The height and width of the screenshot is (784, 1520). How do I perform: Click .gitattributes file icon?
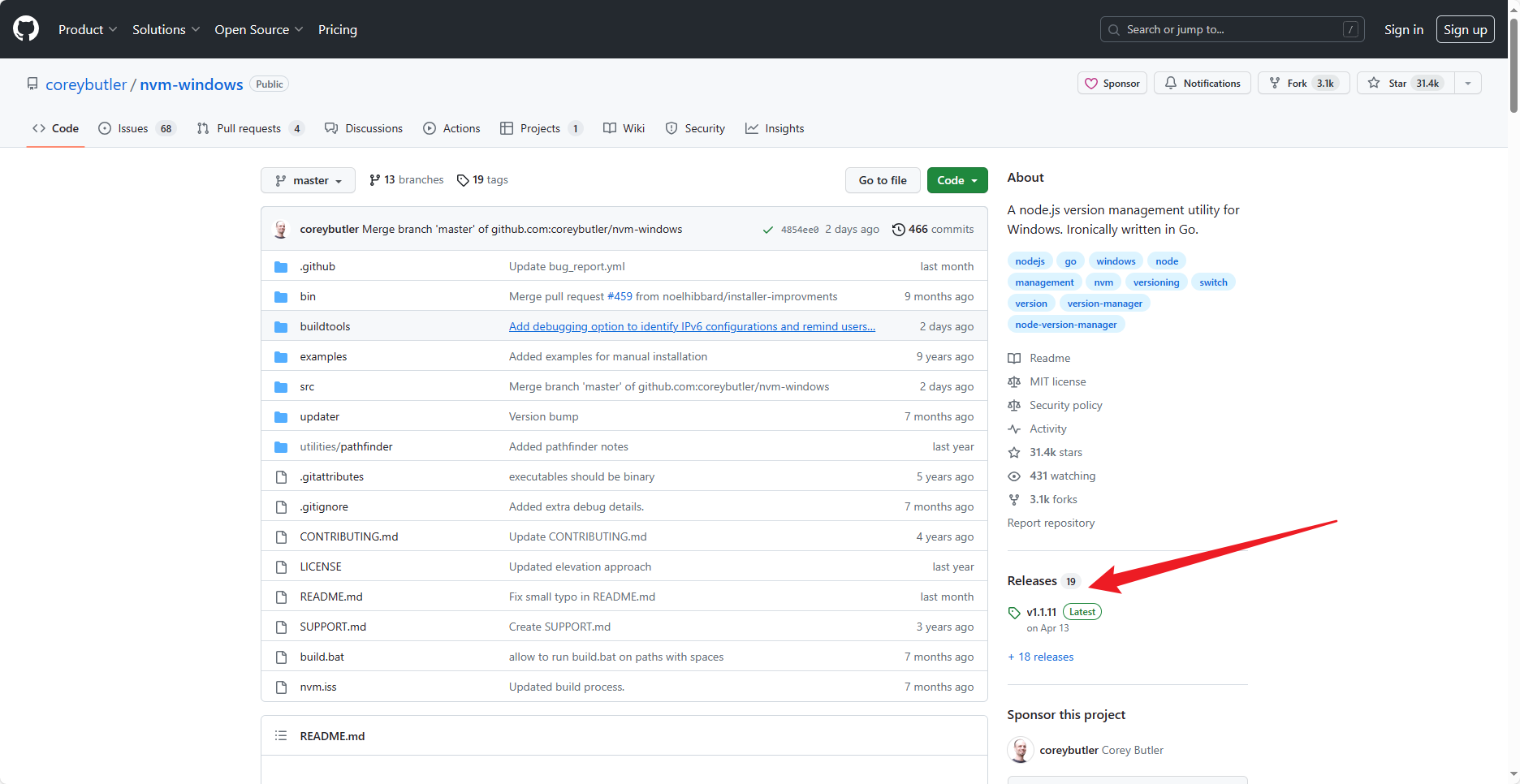click(281, 477)
